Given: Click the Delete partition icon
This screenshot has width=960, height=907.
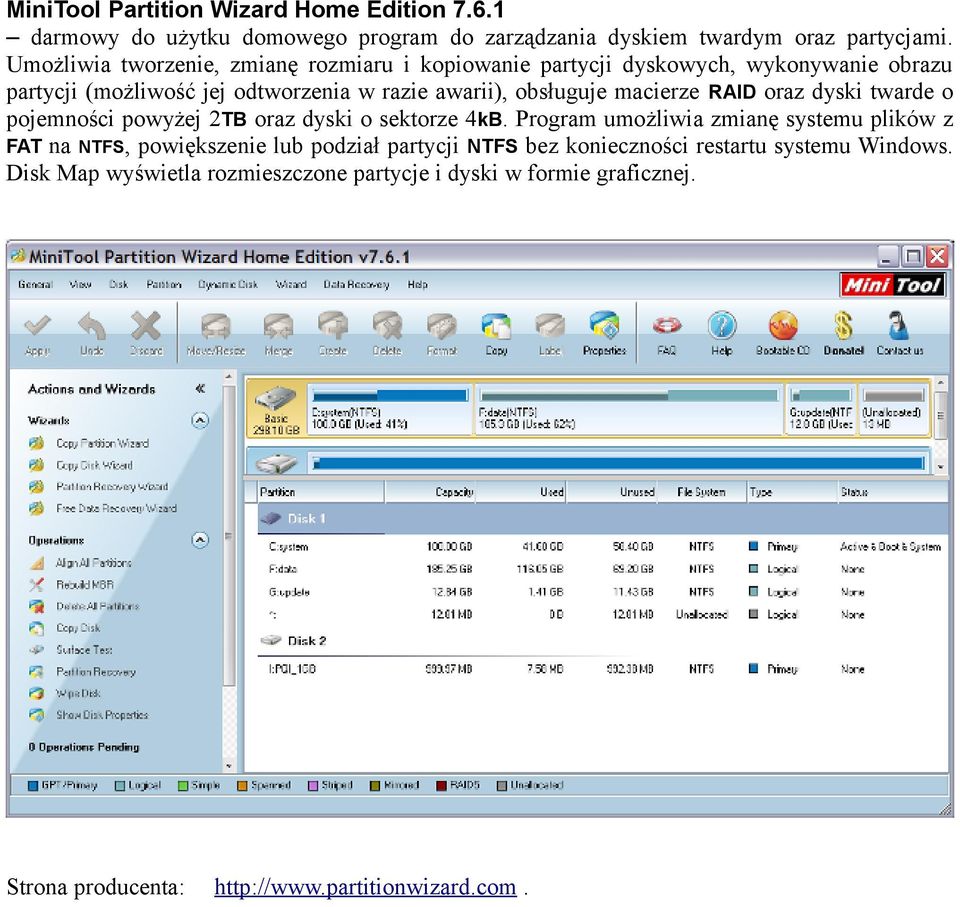Looking at the screenshot, I should 387,325.
